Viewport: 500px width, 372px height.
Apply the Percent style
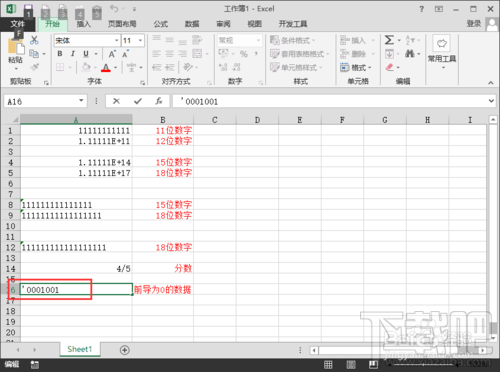click(244, 54)
